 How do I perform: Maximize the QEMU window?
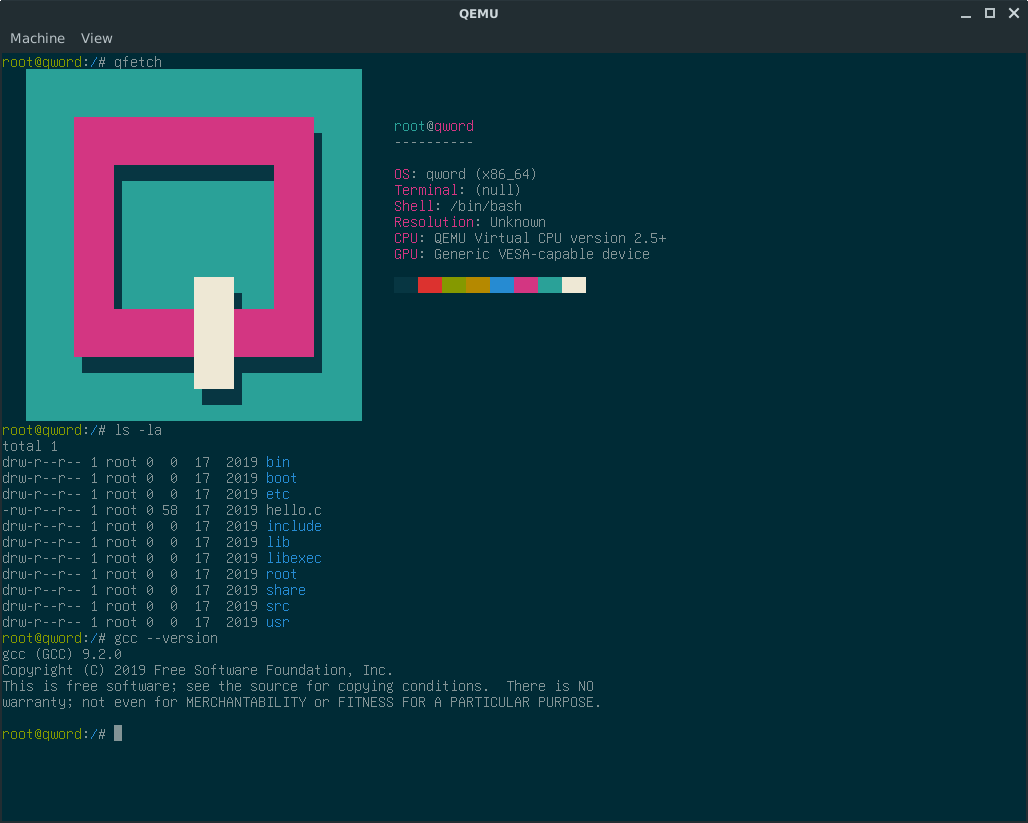tap(990, 13)
